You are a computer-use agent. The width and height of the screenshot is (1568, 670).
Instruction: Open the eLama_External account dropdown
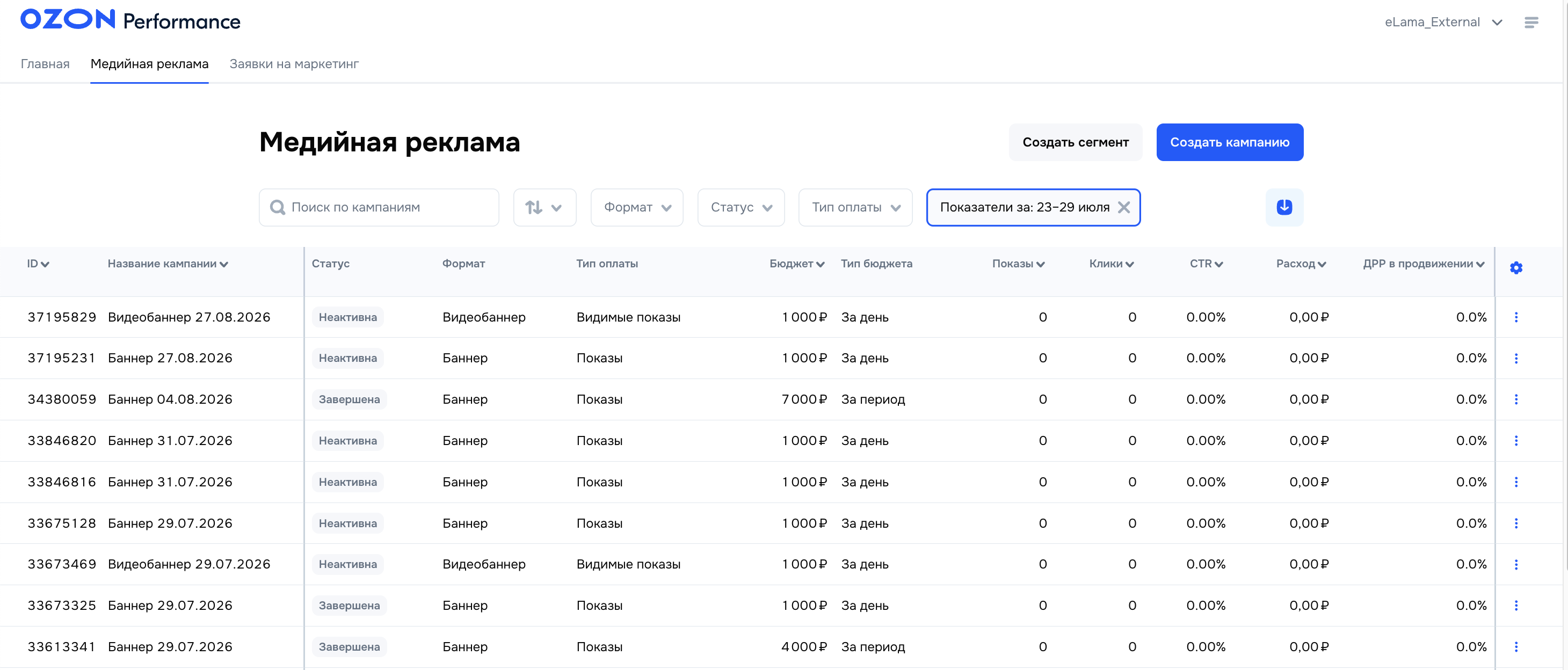point(1443,23)
